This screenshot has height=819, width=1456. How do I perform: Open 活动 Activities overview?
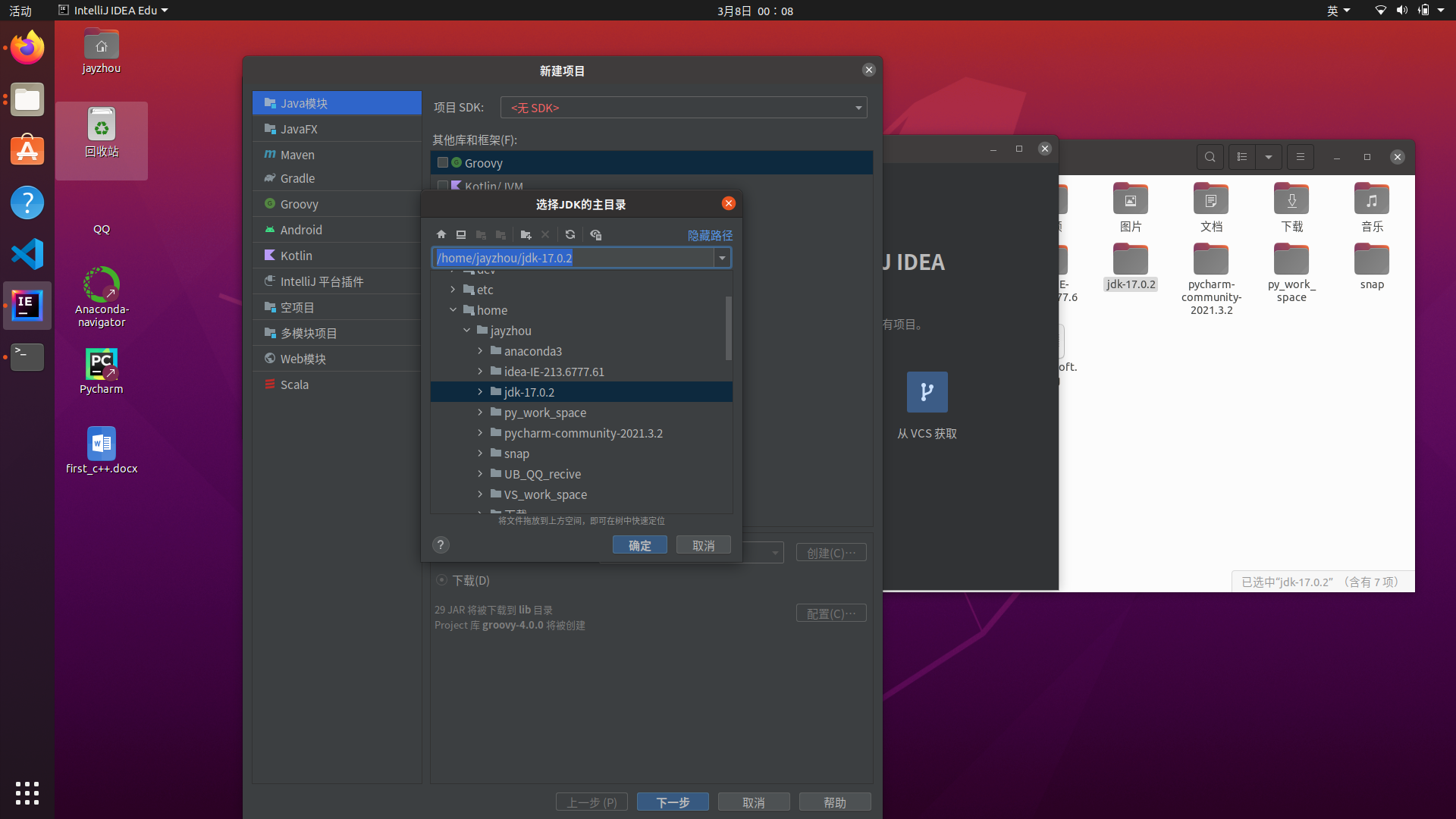pos(20,11)
